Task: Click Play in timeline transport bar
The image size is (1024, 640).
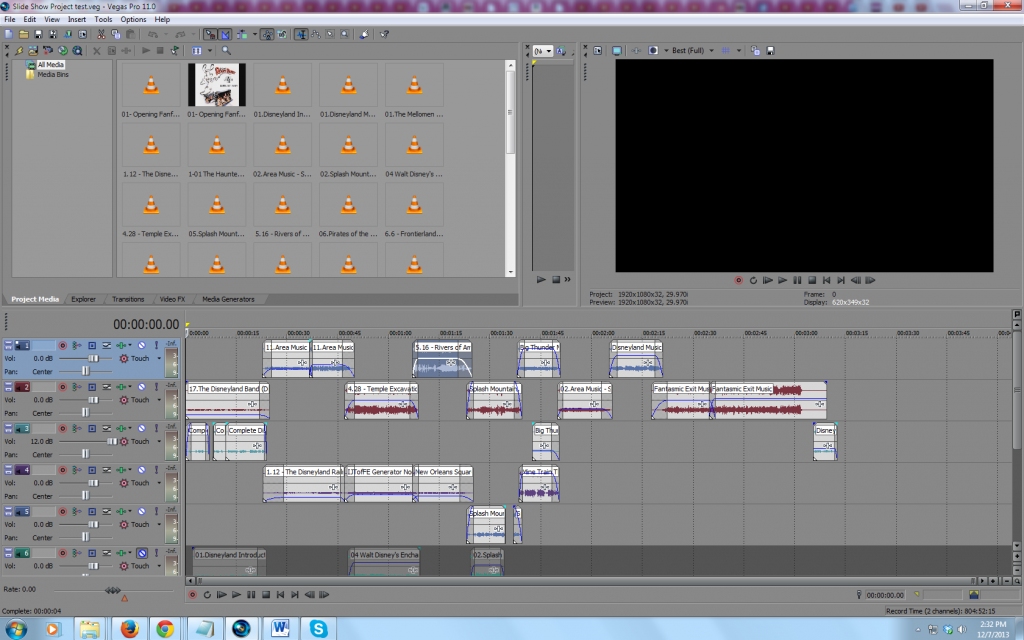Action: (x=236, y=594)
